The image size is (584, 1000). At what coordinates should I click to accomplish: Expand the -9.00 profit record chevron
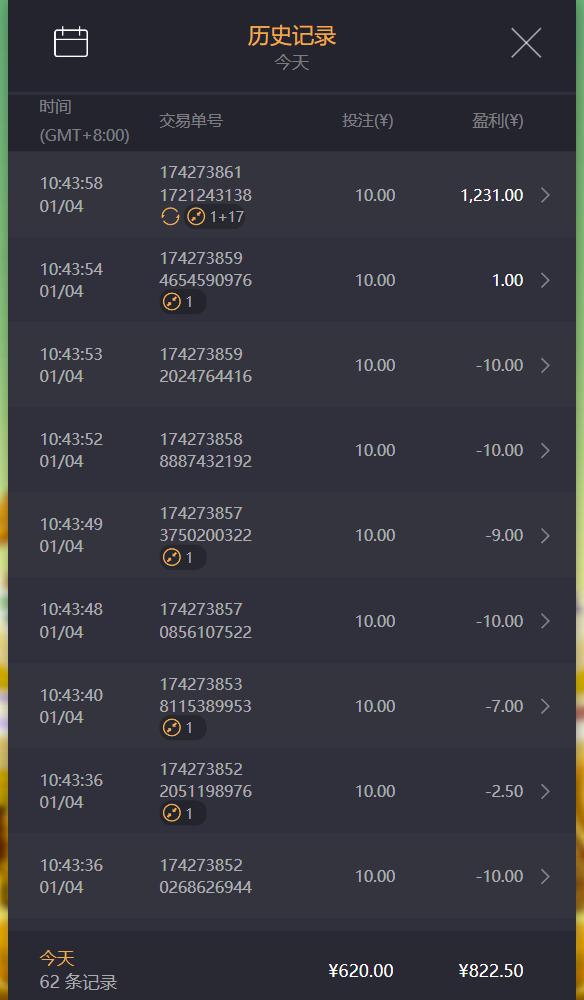click(545, 536)
